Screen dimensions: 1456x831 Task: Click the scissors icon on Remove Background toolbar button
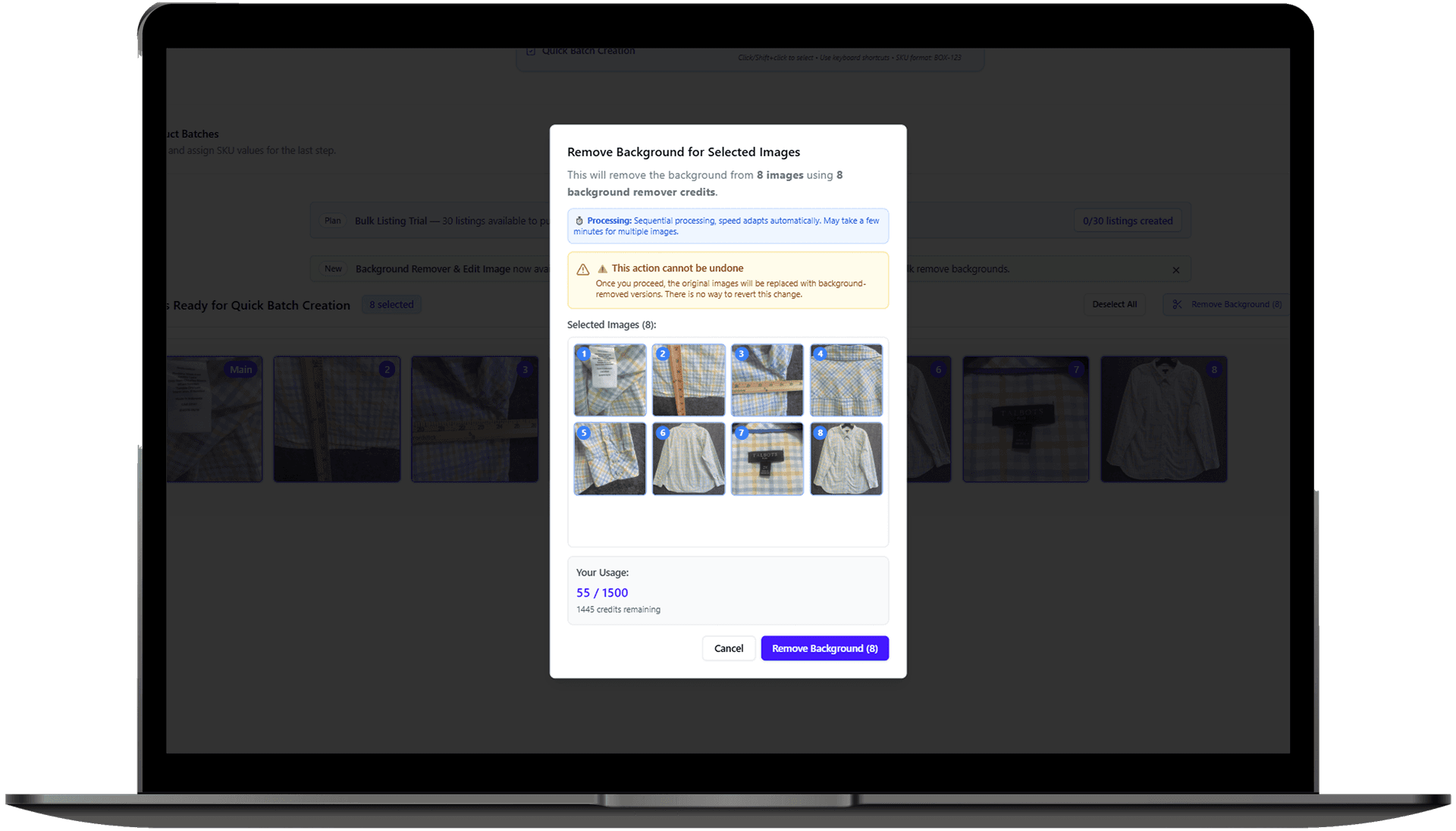1176,304
